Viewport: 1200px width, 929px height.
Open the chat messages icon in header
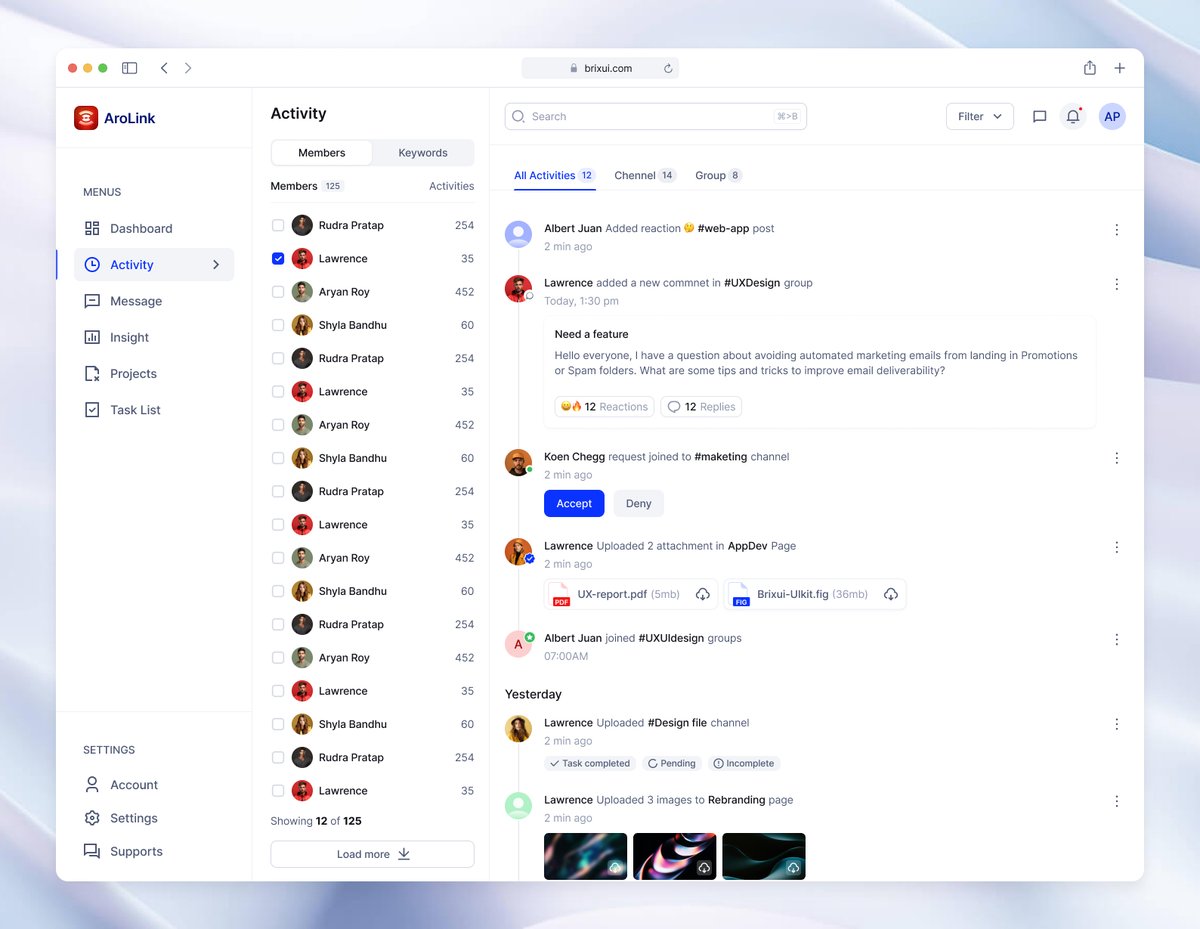(x=1039, y=117)
